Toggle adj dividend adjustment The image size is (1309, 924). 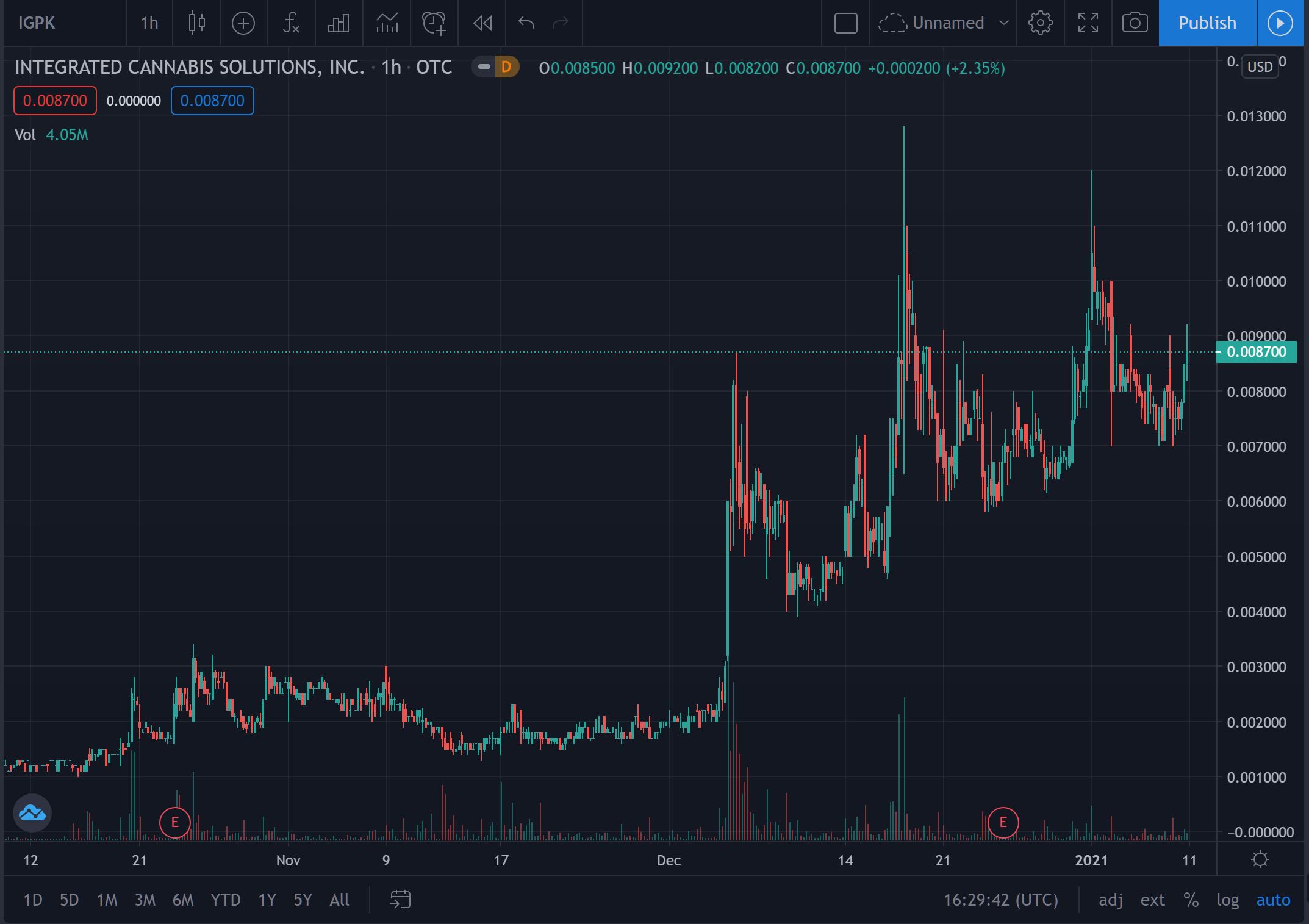click(1110, 900)
